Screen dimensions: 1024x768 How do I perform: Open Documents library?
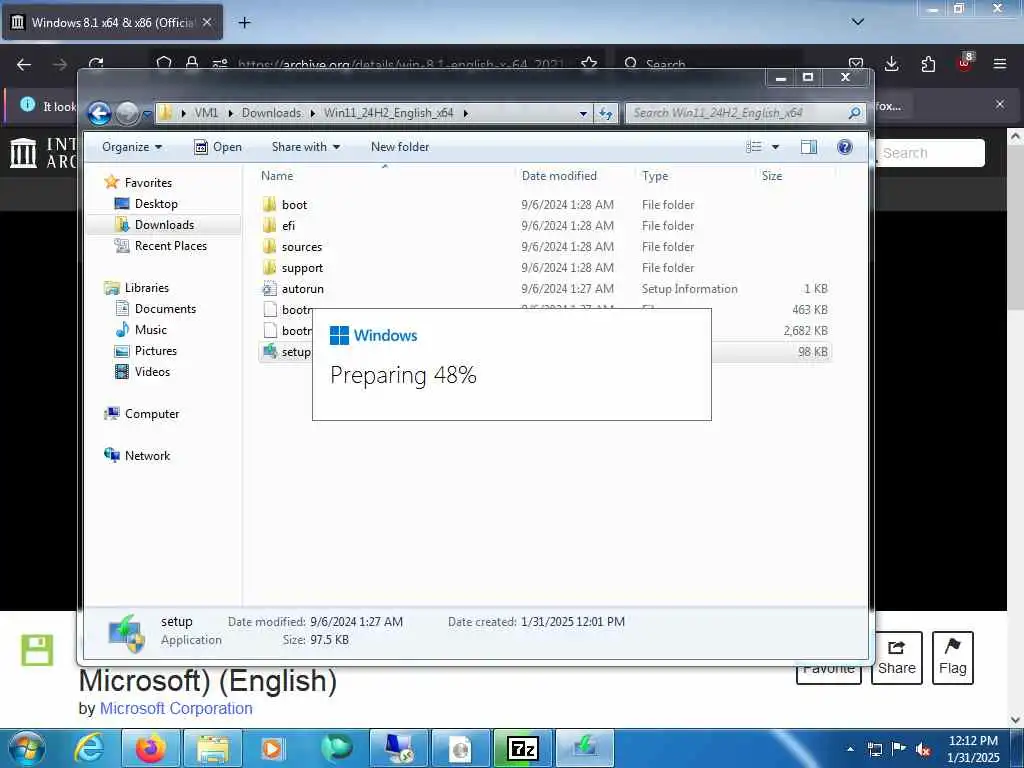pyautogui.click(x=165, y=308)
